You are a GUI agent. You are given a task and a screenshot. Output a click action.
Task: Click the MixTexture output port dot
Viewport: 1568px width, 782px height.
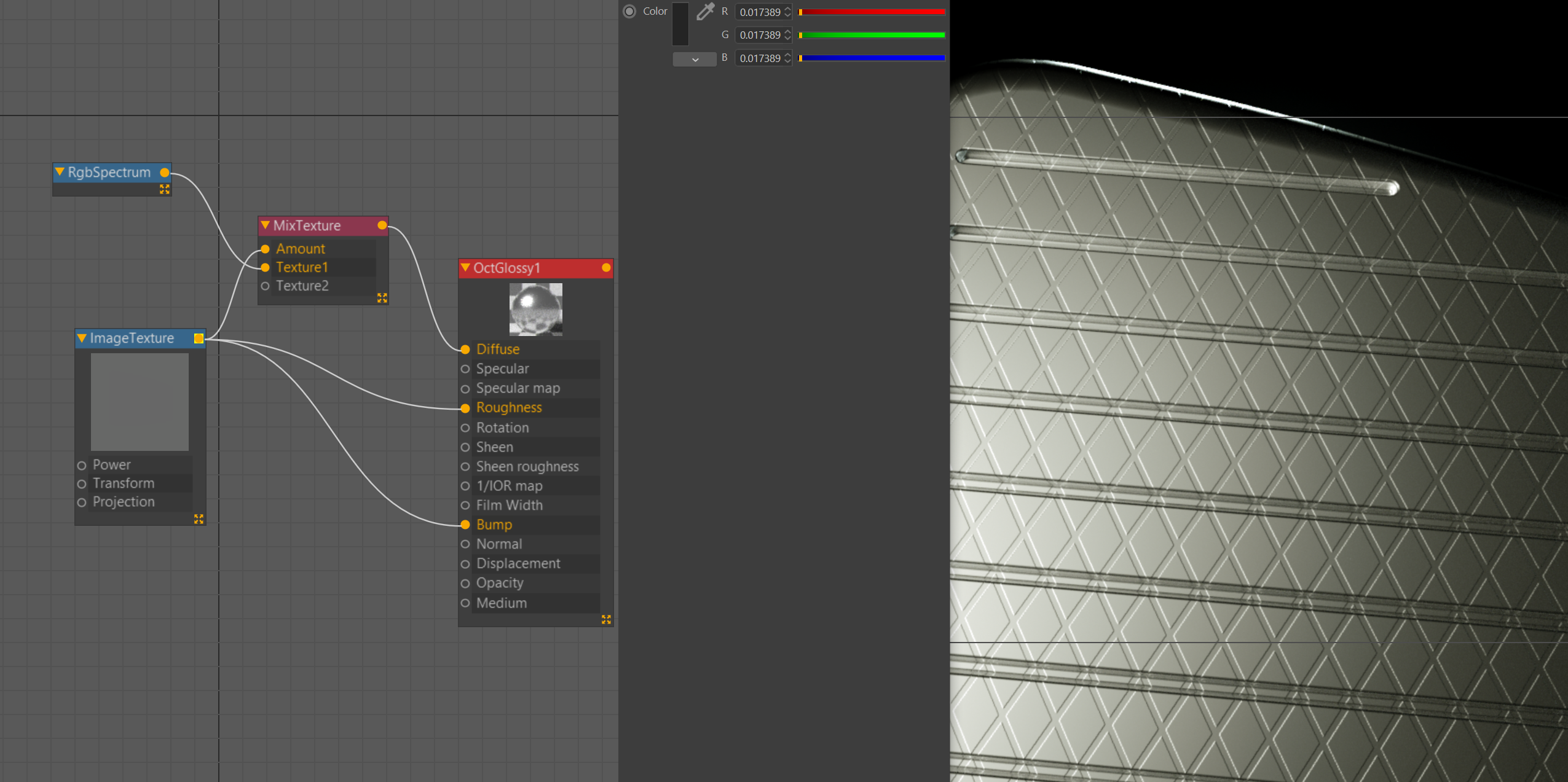382,225
